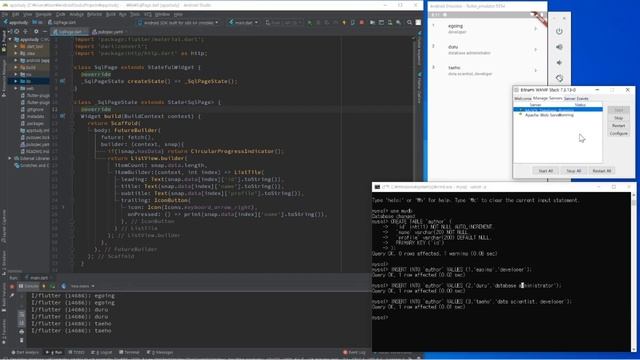Click hot reload lightning icon in Run panel
640x360 pixels.
pyautogui.click(x=44, y=286)
